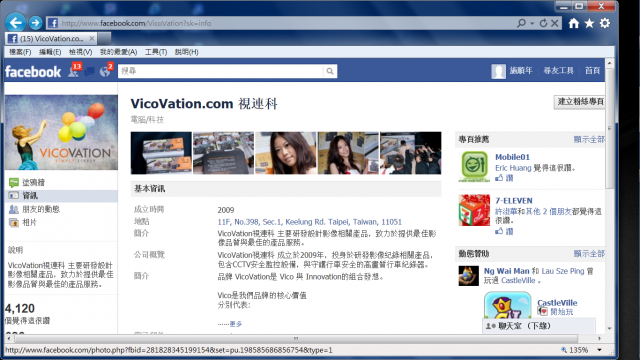Open the 檢視(V) menu

click(x=80, y=52)
